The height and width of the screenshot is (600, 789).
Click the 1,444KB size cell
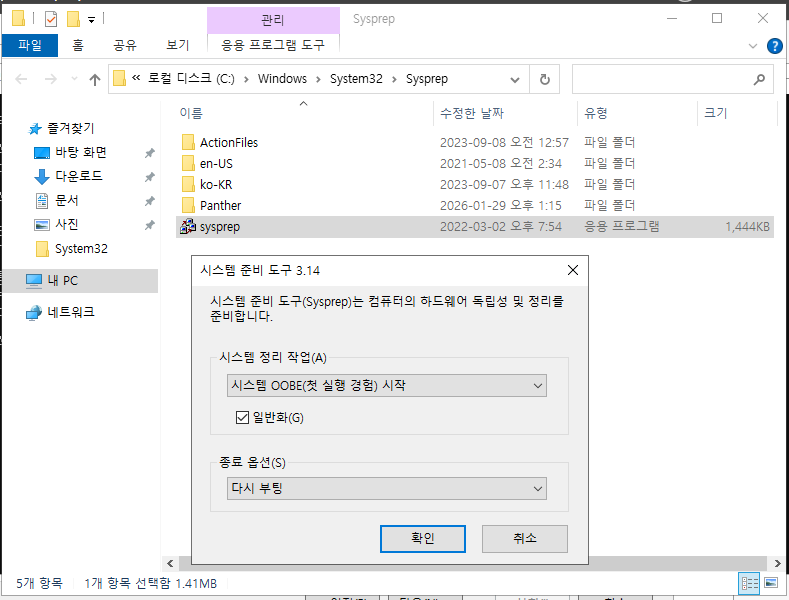(x=747, y=227)
